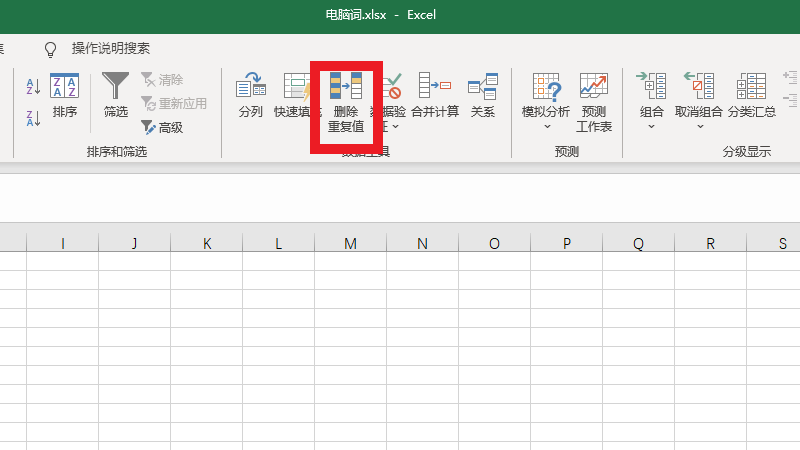Select column N header

pyautogui.click(x=422, y=243)
